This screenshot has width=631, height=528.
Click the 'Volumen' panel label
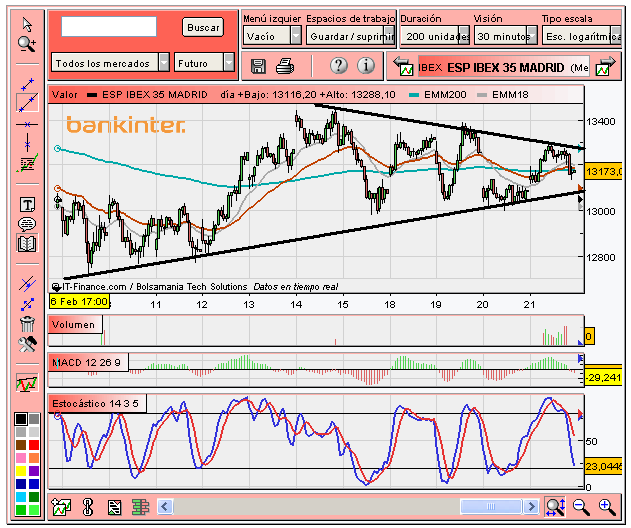(x=74, y=324)
